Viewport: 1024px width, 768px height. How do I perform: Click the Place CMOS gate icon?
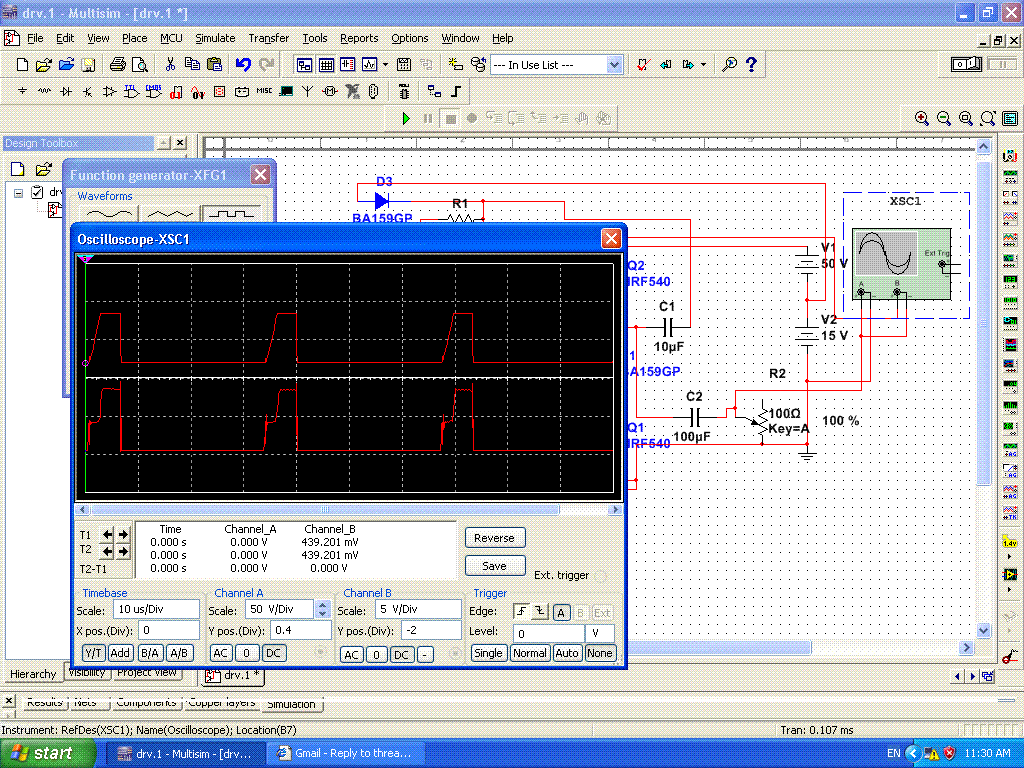tap(153, 91)
